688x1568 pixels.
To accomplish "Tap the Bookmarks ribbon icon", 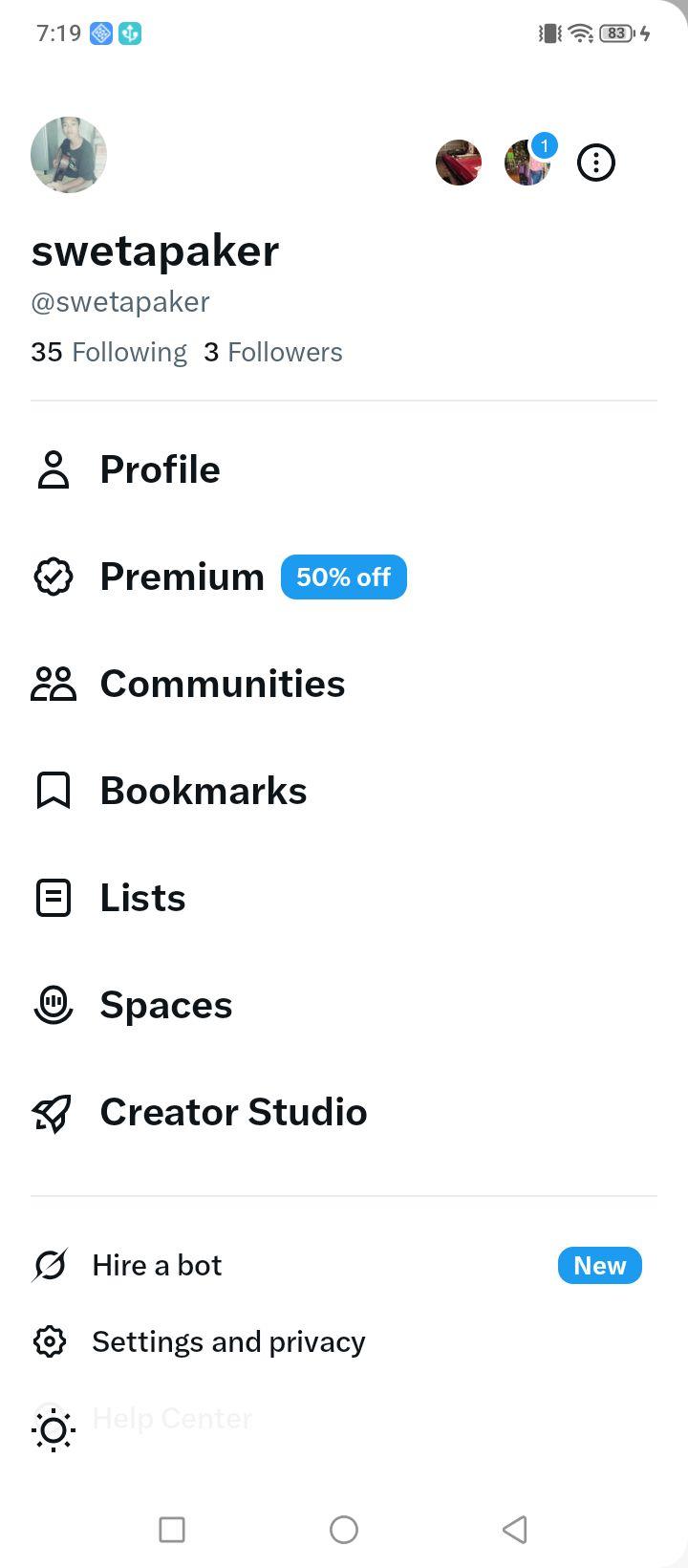I will 54,791.
